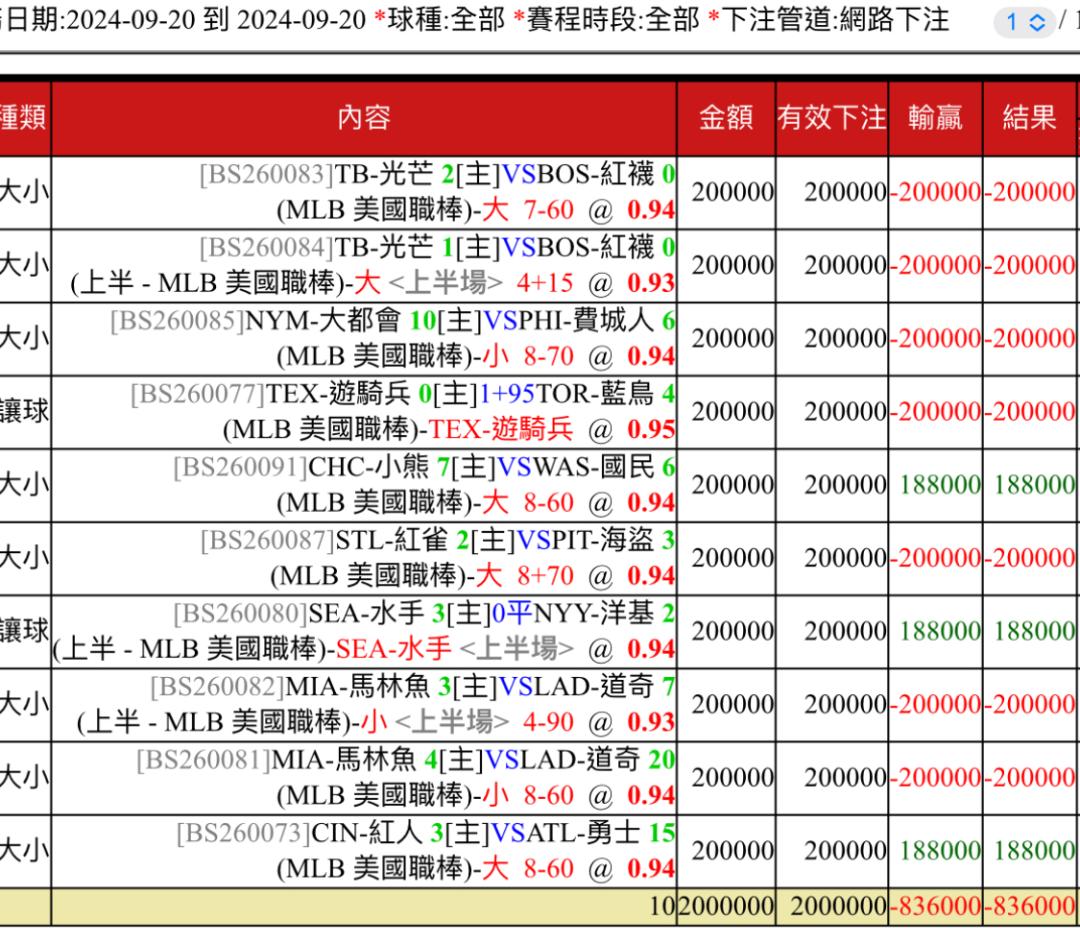The image size is (1080, 944).
Task: Click the TOR-藍鳥 team name
Action: tap(595, 394)
